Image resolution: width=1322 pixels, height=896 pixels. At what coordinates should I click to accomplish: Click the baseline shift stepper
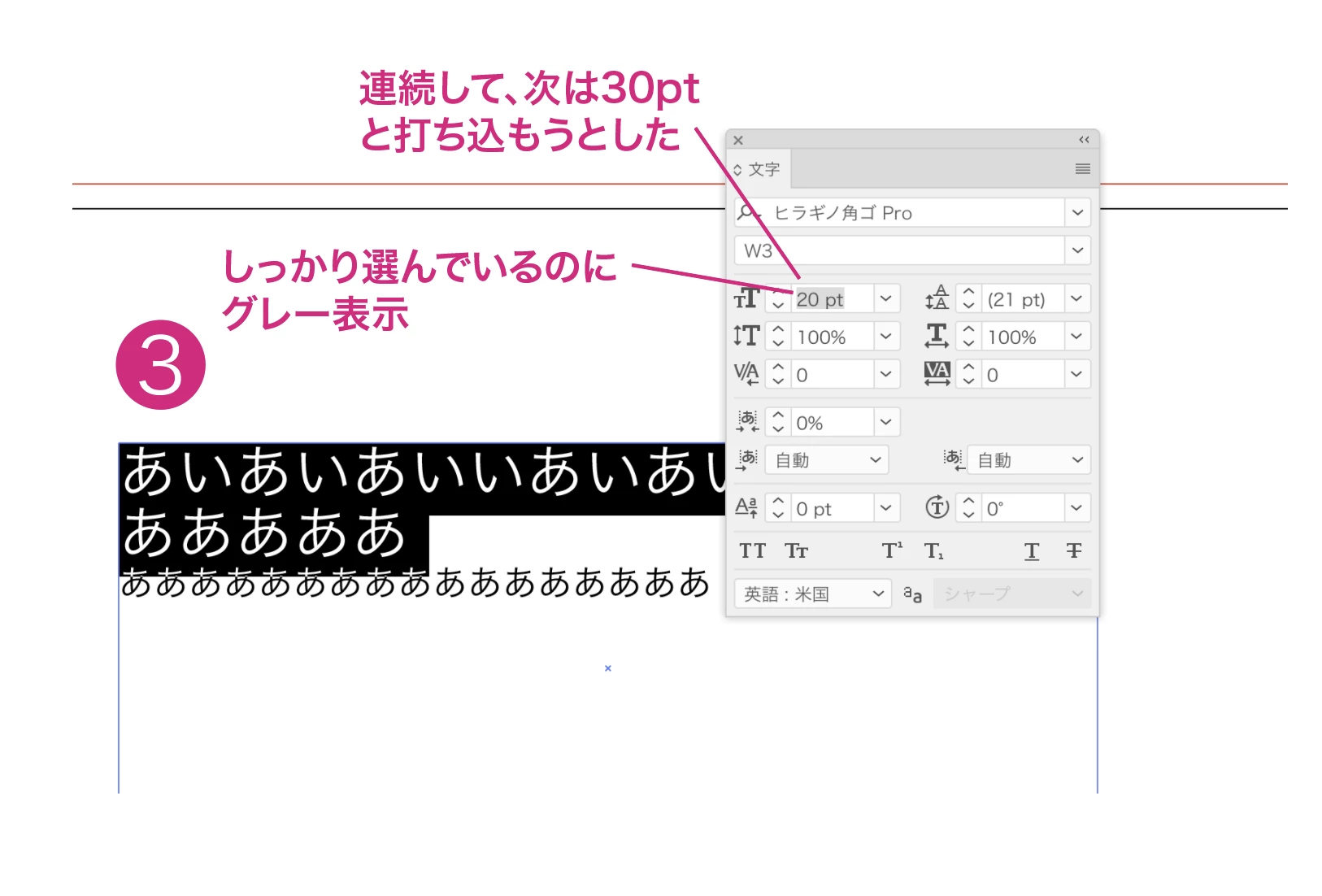778,508
